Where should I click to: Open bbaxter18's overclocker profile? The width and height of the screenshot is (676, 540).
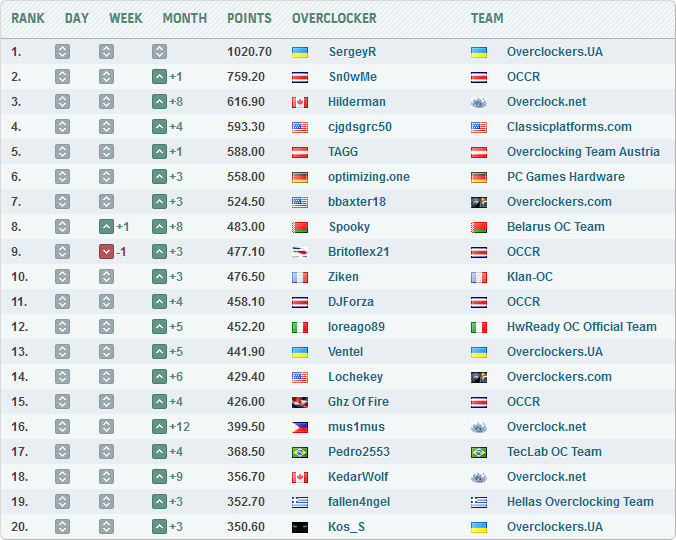pos(357,202)
